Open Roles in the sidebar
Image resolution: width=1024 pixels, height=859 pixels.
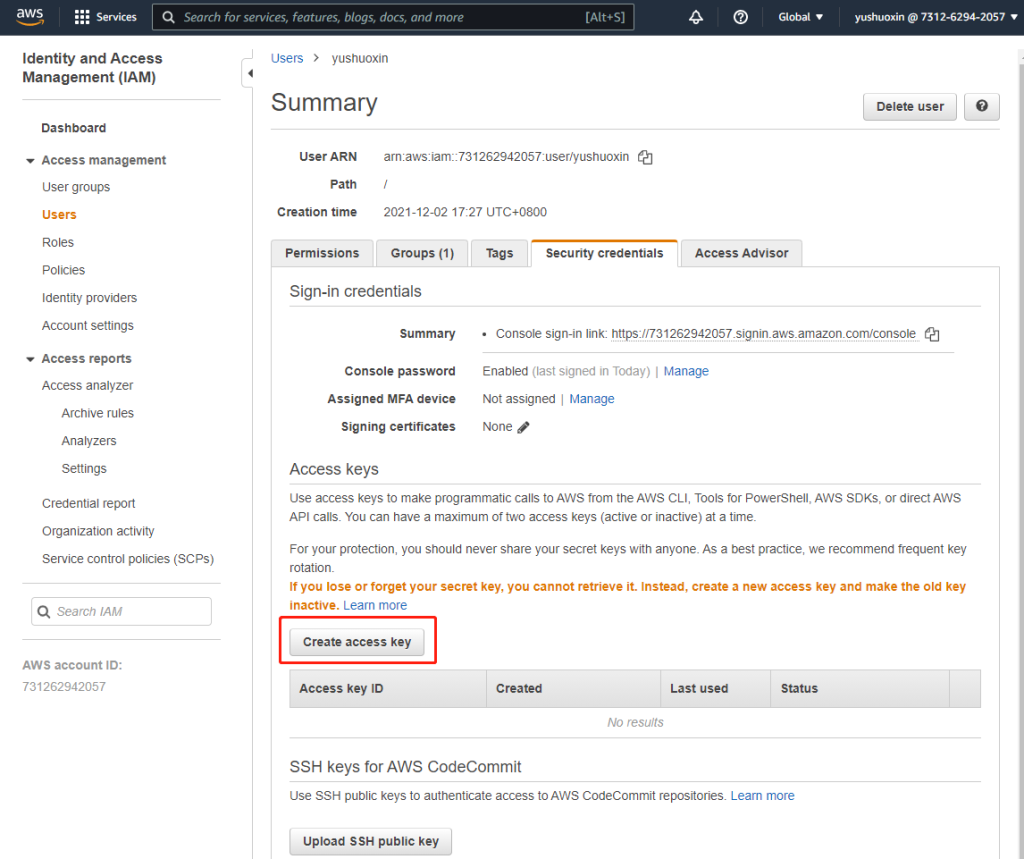point(58,242)
